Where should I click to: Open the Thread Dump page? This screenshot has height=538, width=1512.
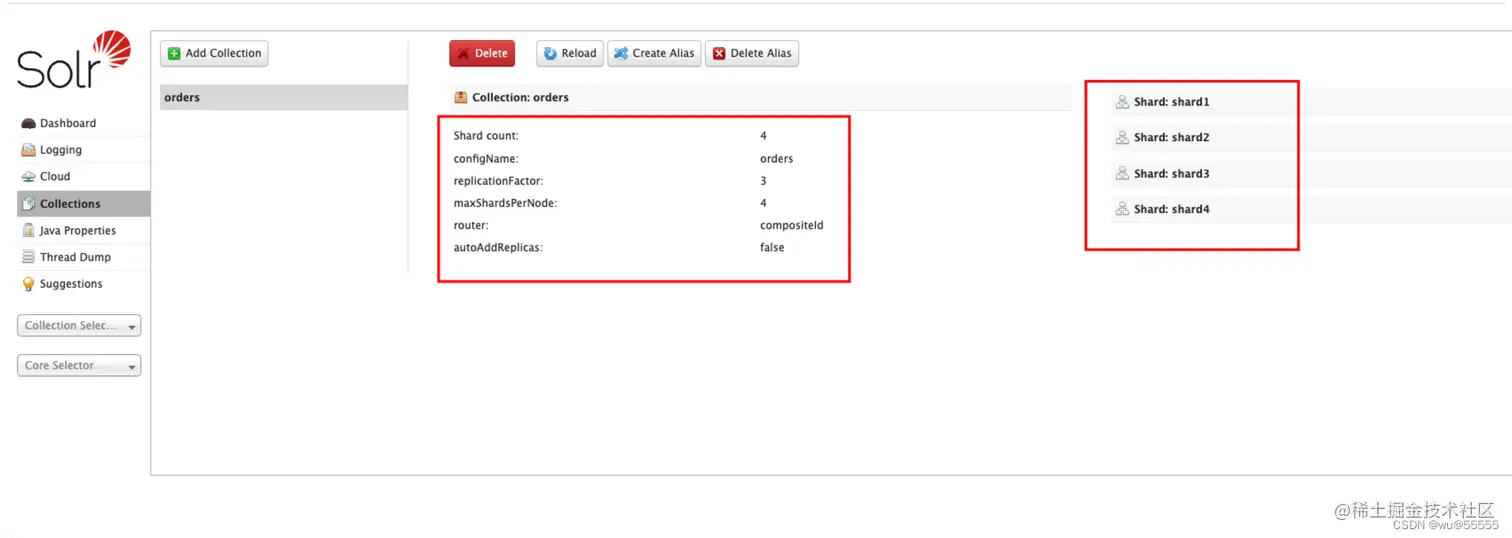[83, 257]
